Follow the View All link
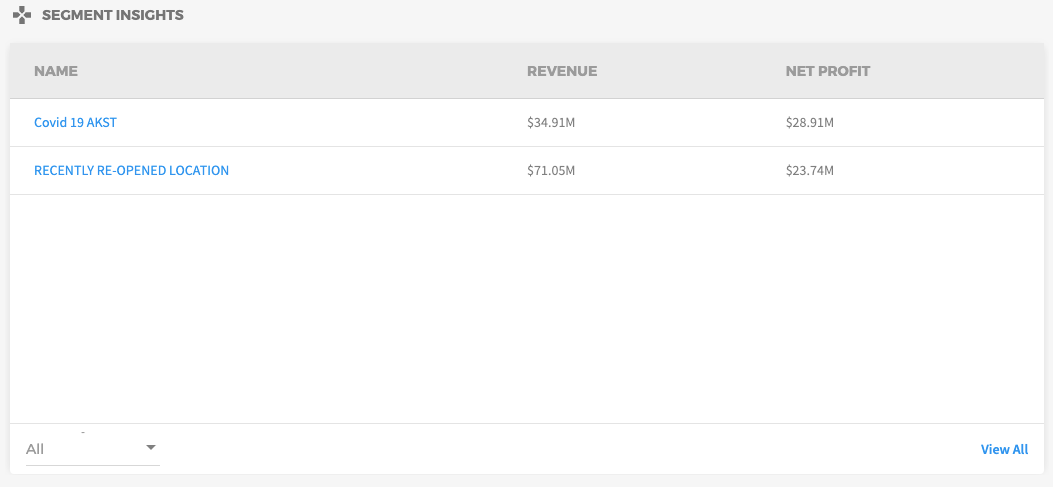1053x487 pixels. pos(1004,449)
